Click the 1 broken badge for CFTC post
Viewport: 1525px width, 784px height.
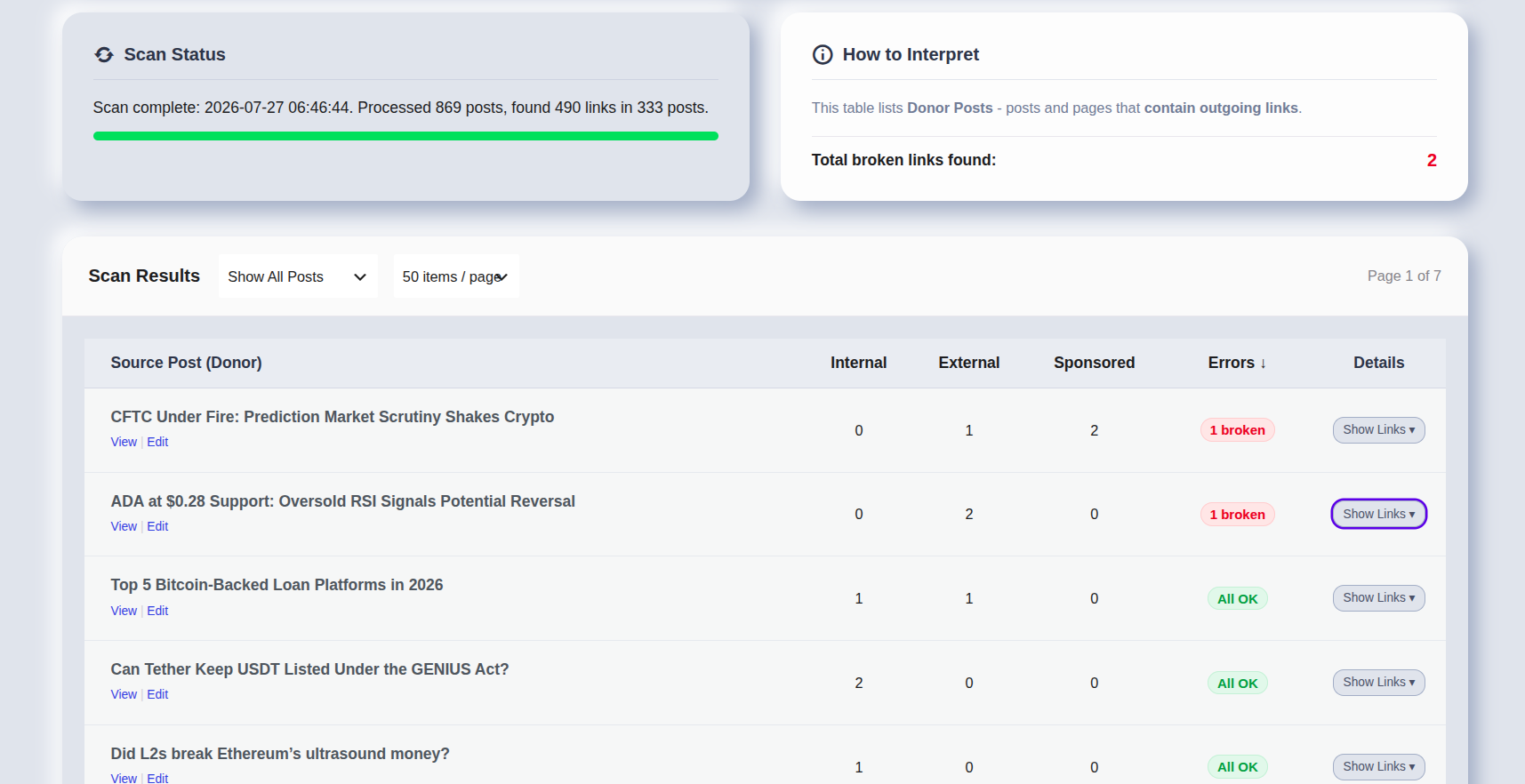click(x=1237, y=430)
